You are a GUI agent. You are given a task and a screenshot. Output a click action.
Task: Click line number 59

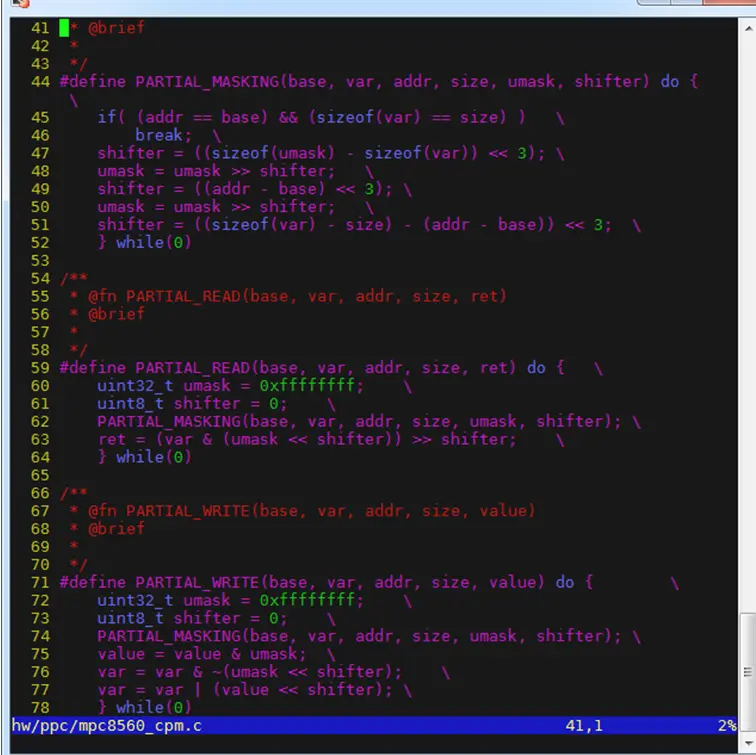[x=40, y=368]
